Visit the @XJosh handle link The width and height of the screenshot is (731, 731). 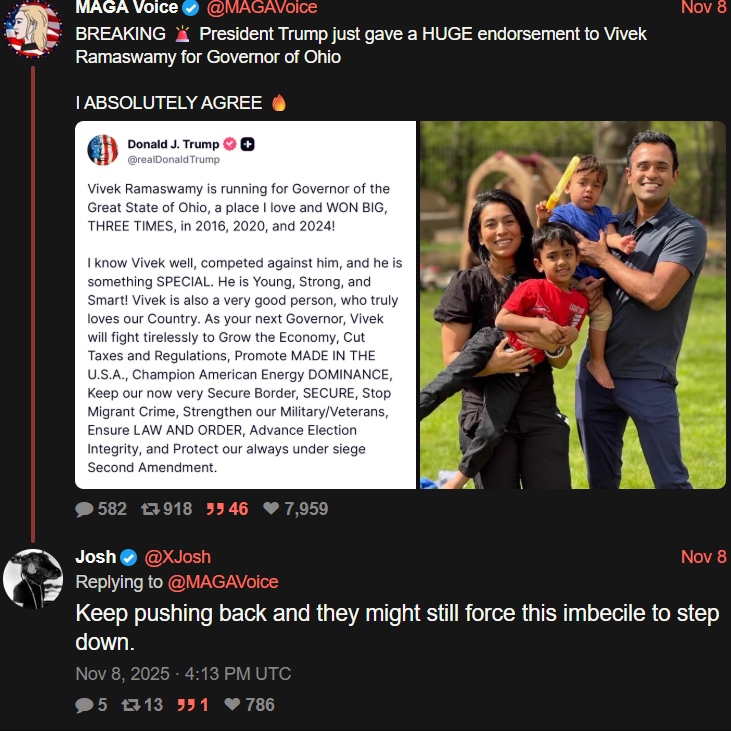(x=178, y=557)
